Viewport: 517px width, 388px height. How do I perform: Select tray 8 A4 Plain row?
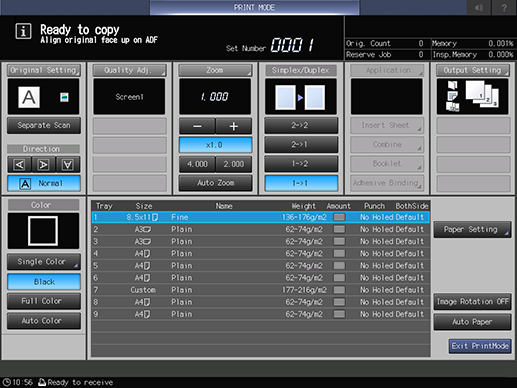[x=261, y=302]
